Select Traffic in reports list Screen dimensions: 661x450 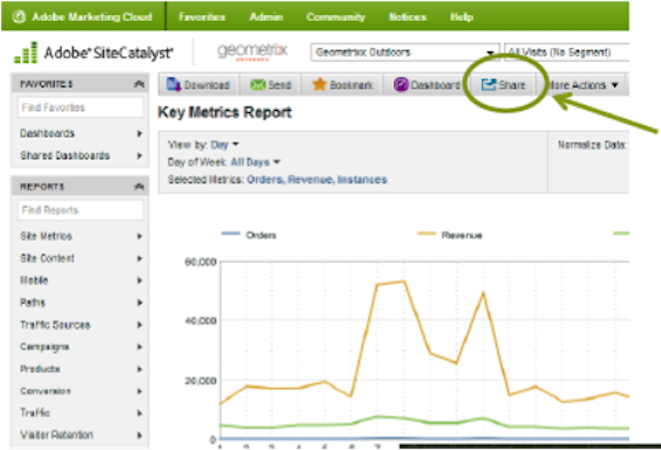pos(35,413)
